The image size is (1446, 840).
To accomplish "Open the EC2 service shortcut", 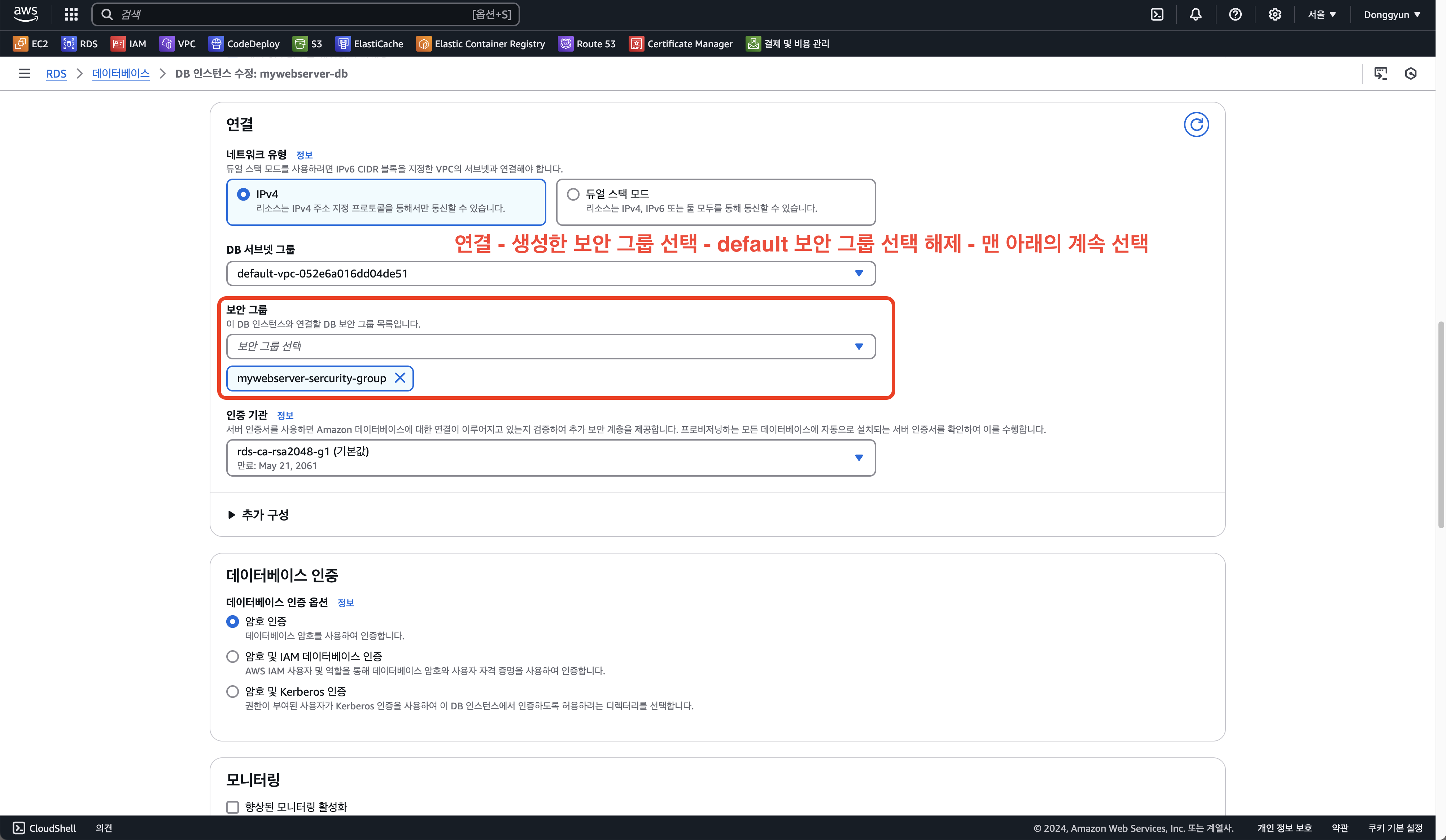I will click(x=31, y=44).
